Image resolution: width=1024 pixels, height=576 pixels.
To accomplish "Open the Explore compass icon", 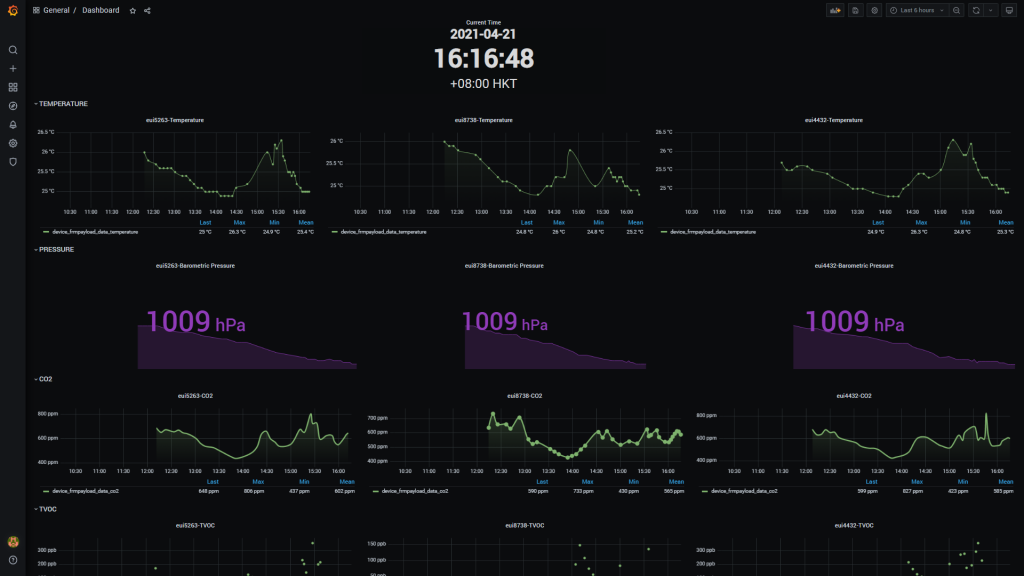I will [x=13, y=106].
